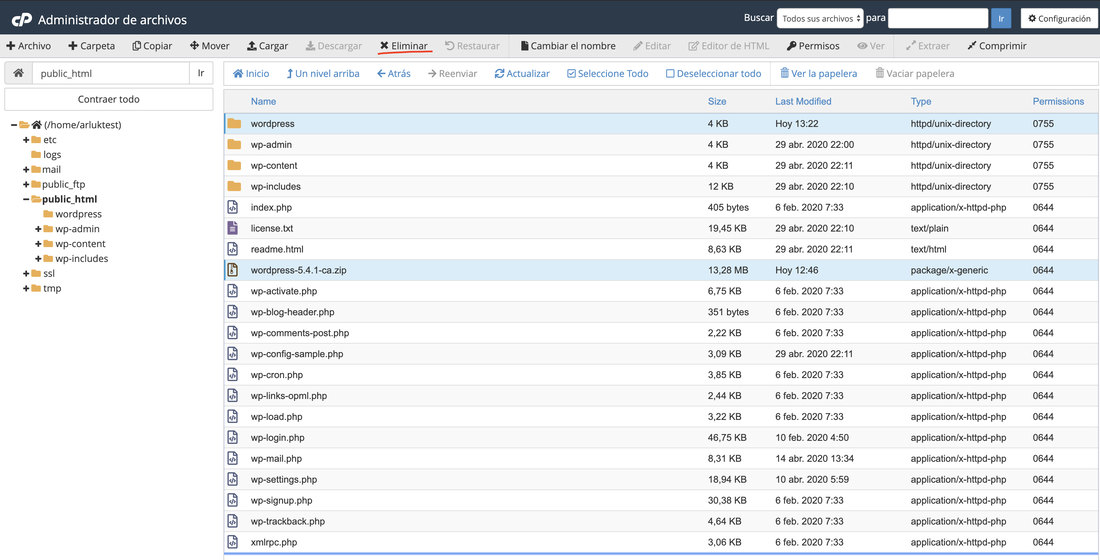This screenshot has width=1100, height=560.
Task: Expand the etc folder in tree
Action: [26, 140]
